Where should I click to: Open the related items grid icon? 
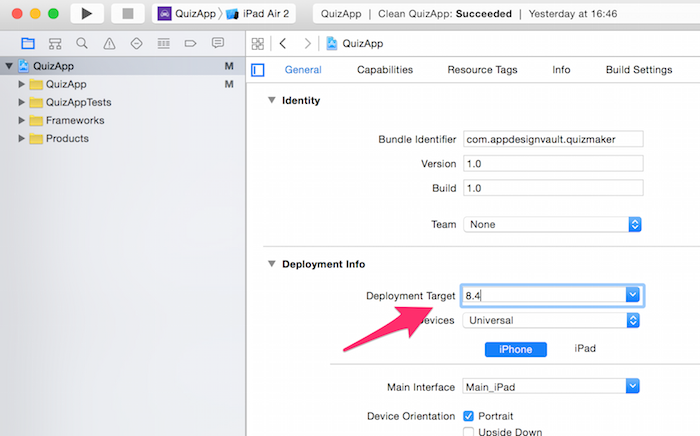tap(258, 44)
